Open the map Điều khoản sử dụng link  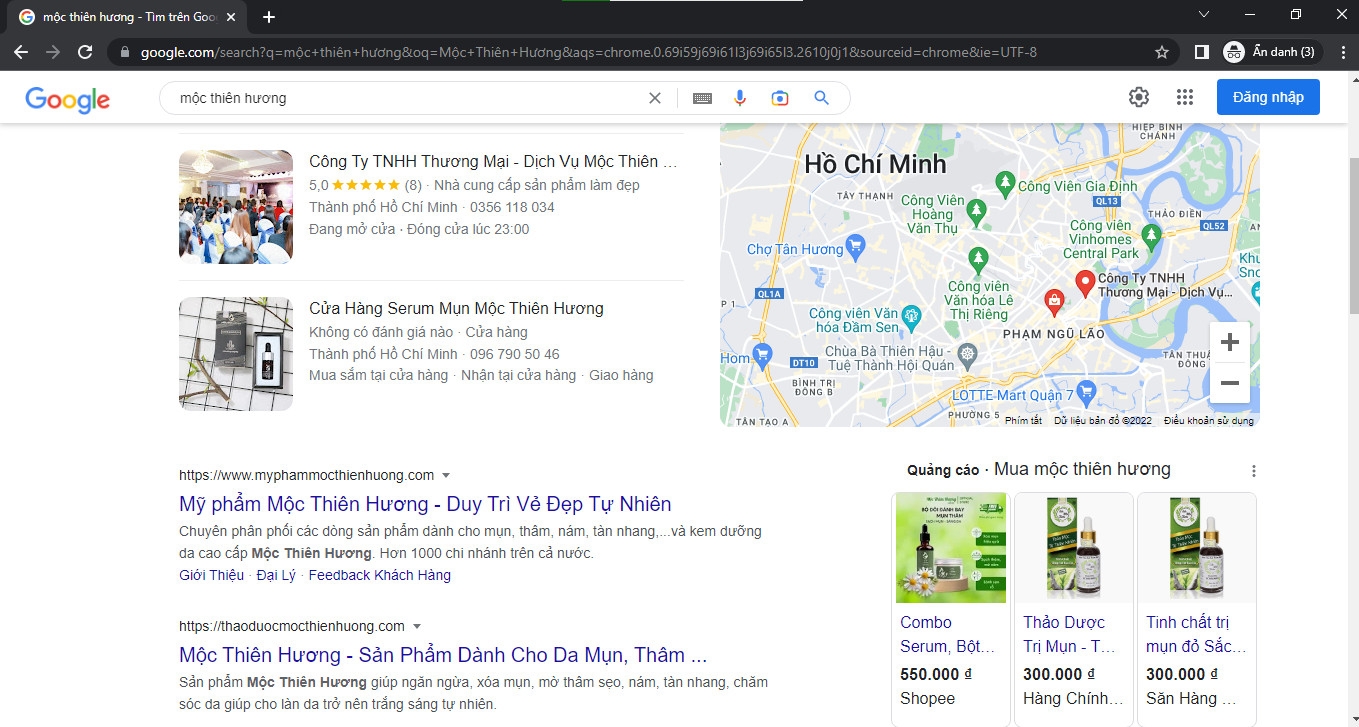[1208, 421]
